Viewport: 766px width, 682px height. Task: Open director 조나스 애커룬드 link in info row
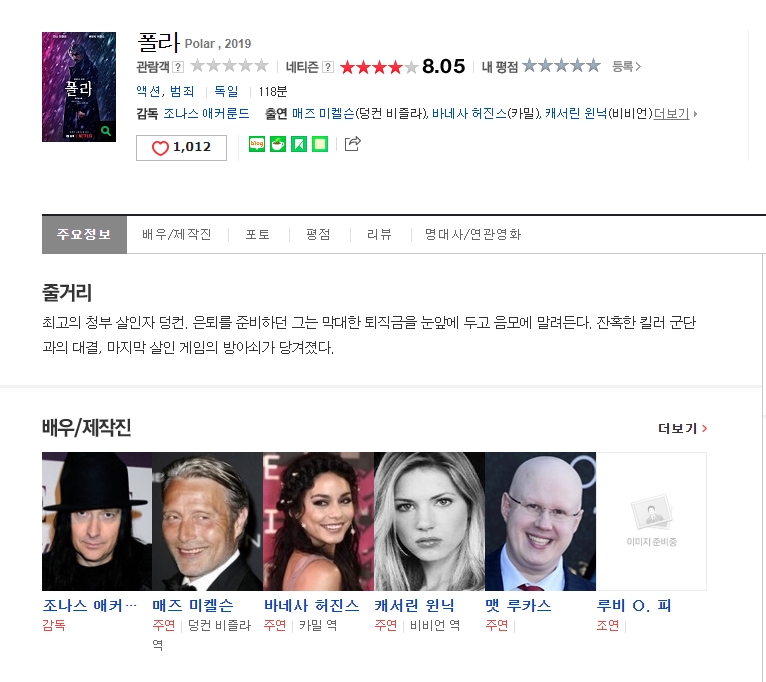tap(206, 114)
